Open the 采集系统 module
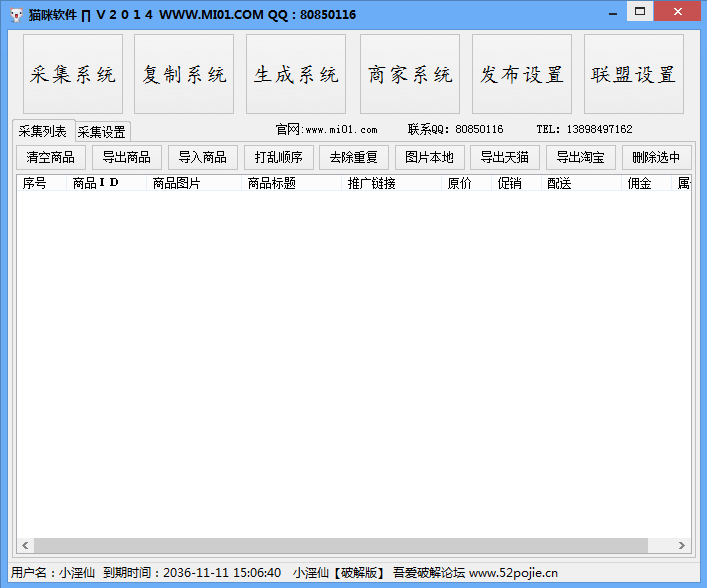The image size is (707, 588). 72,75
